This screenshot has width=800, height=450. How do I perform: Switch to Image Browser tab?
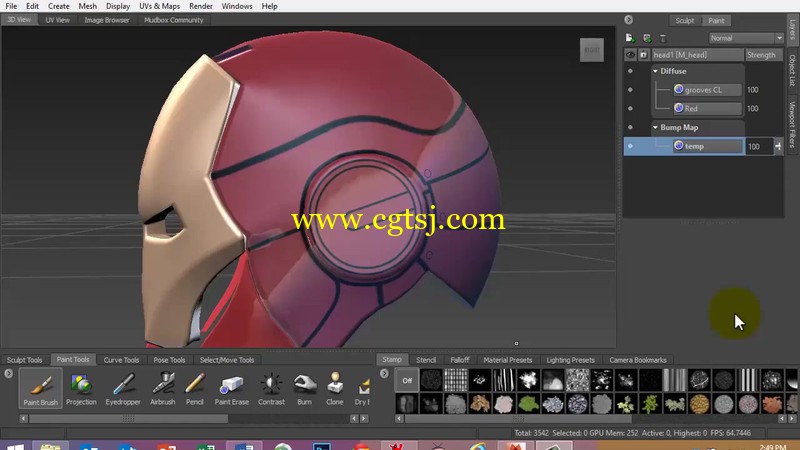point(107,20)
